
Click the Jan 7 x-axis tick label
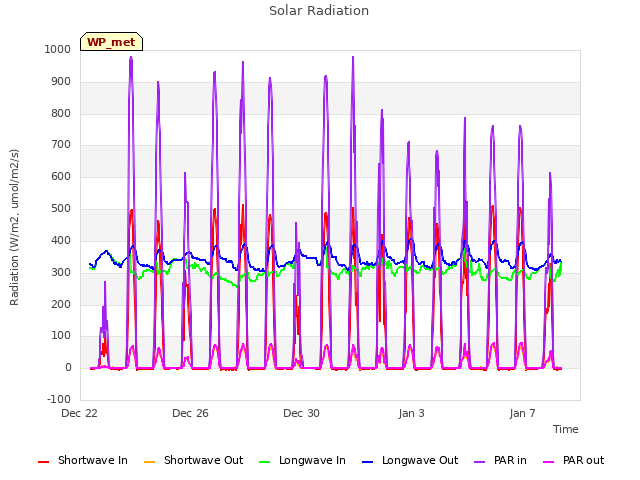coord(522,413)
